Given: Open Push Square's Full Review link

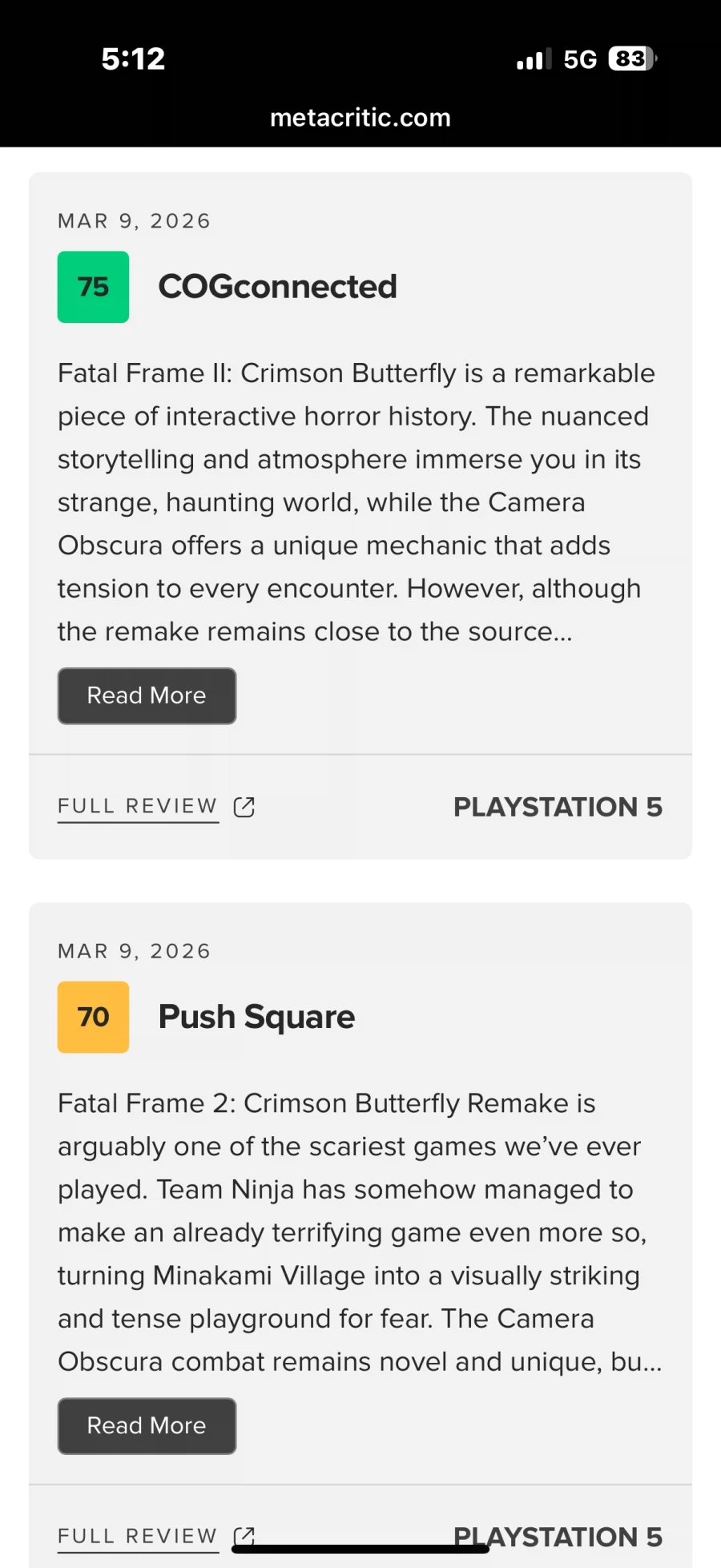Looking at the screenshot, I should 138,1535.
